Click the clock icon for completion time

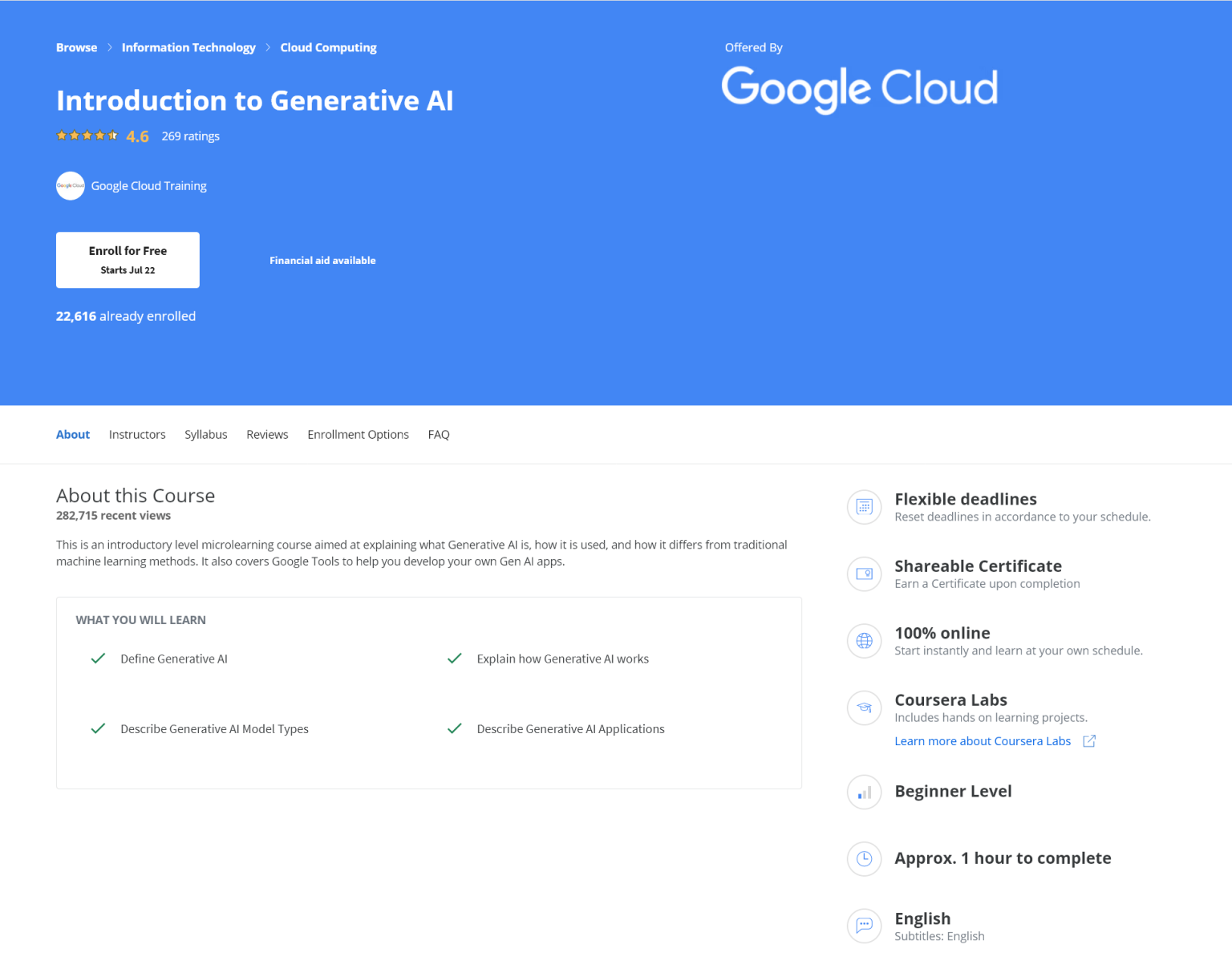point(864,859)
